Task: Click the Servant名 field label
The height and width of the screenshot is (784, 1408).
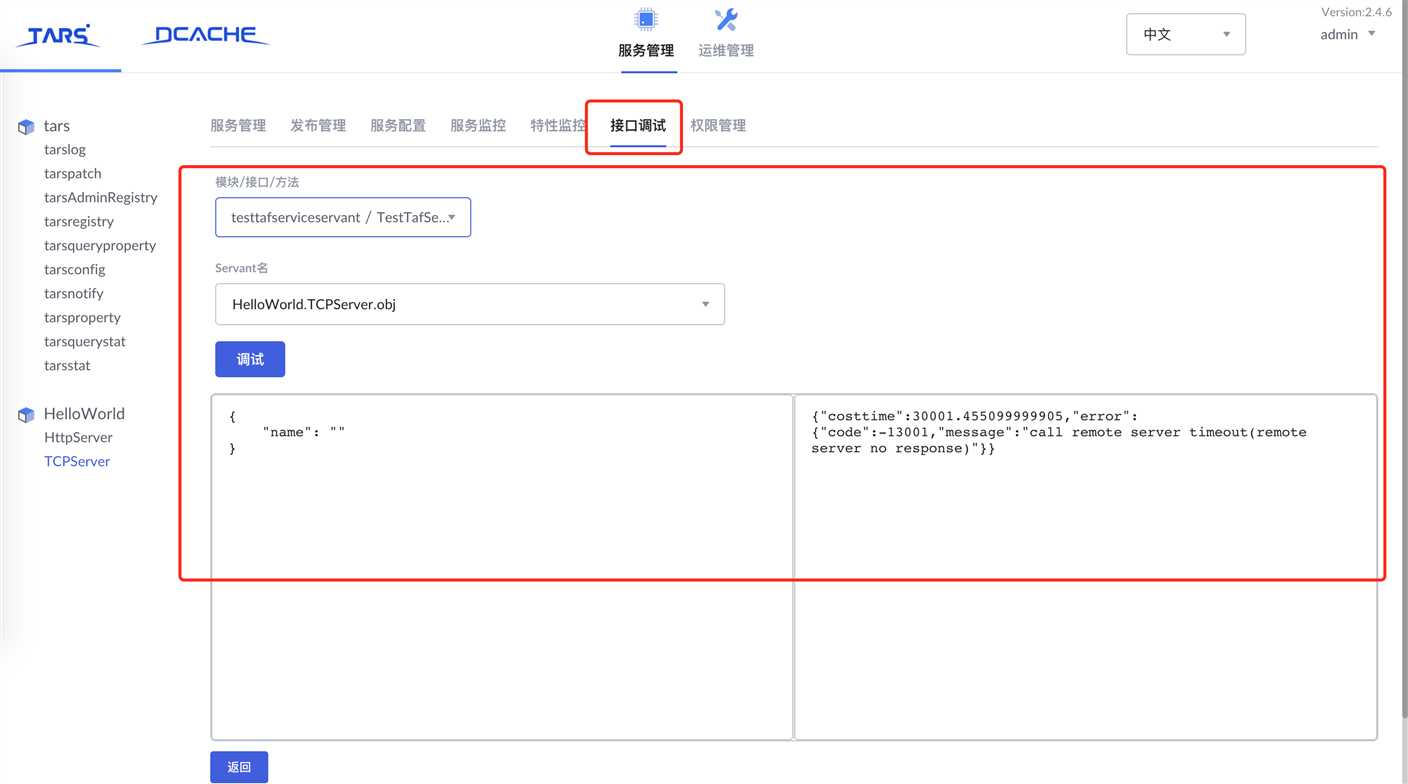Action: [242, 268]
